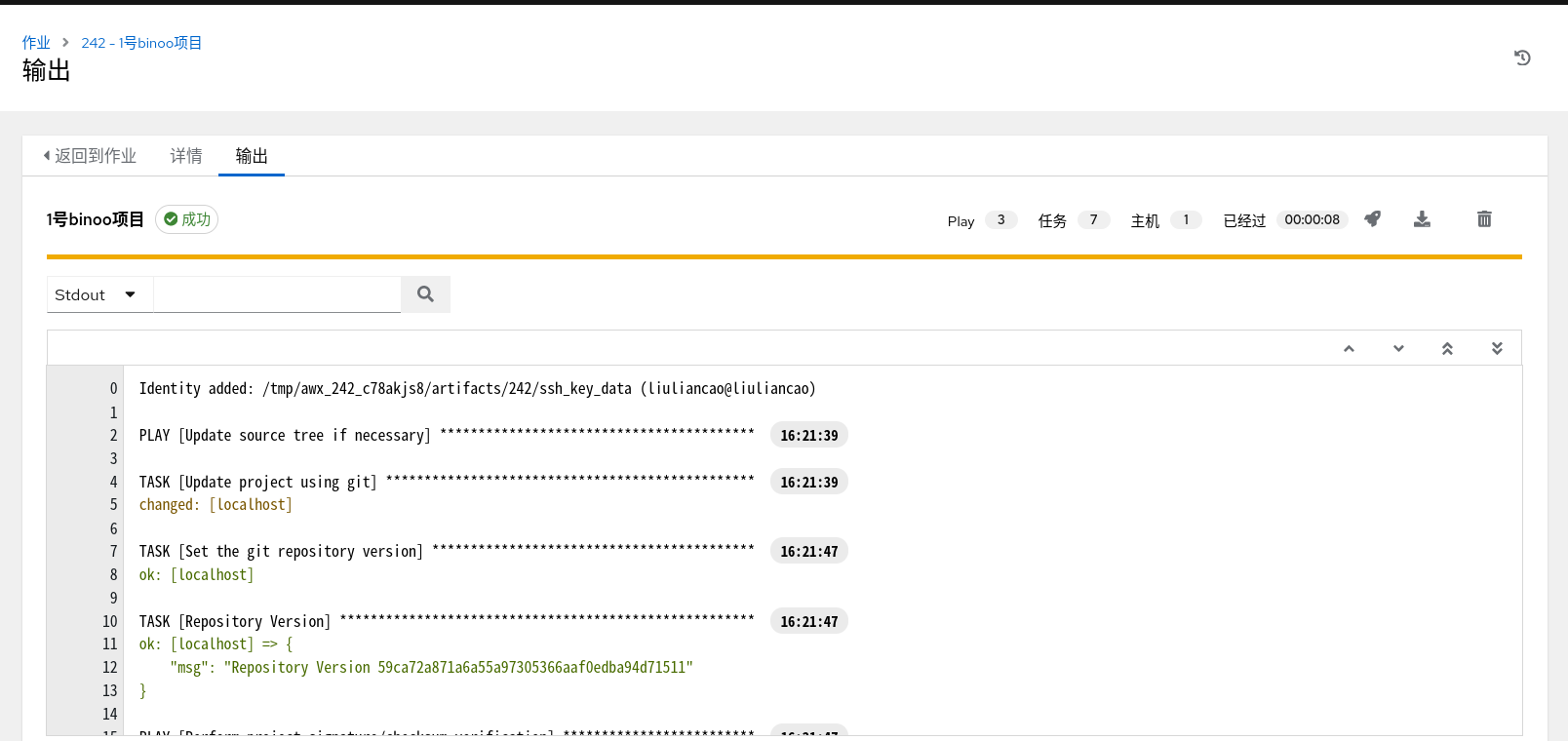Jump to first with double up chevron
The height and width of the screenshot is (741, 1568).
tap(1448, 348)
